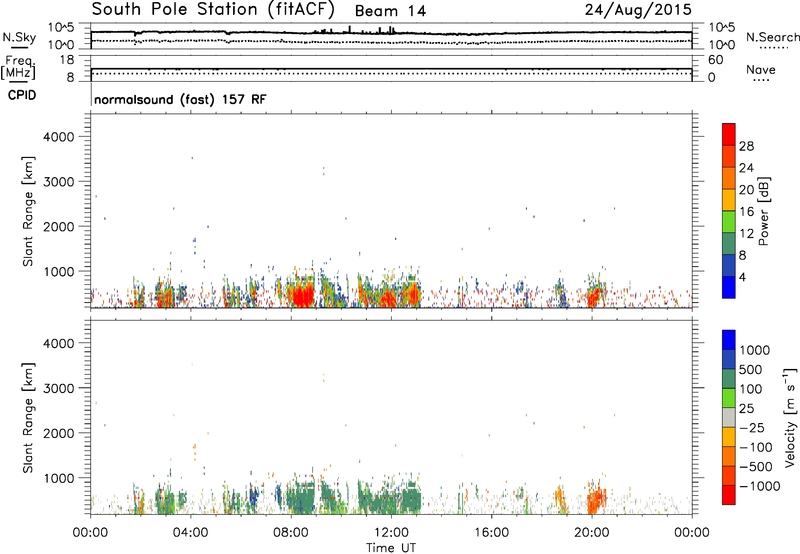Click the '60' Nave axis tick
Image resolution: width=800 pixels, height=554 pixels.
pyautogui.click(x=716, y=60)
